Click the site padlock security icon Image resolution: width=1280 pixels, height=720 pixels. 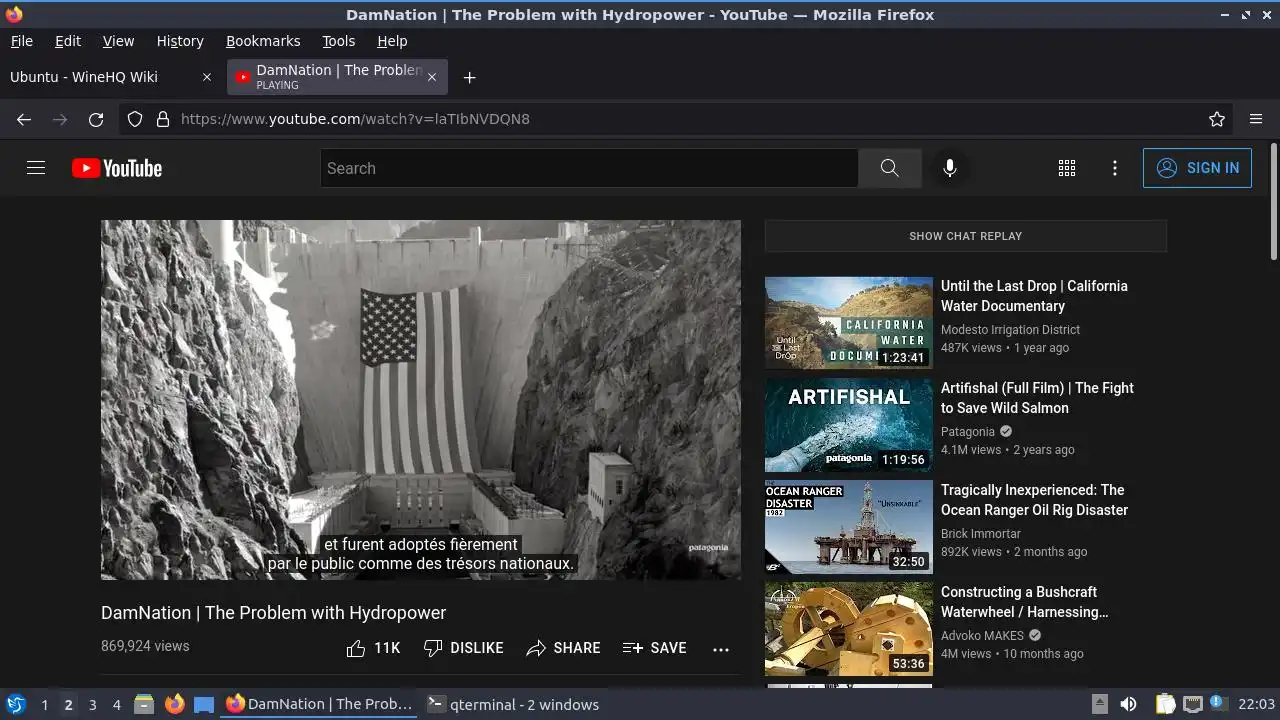coord(163,119)
